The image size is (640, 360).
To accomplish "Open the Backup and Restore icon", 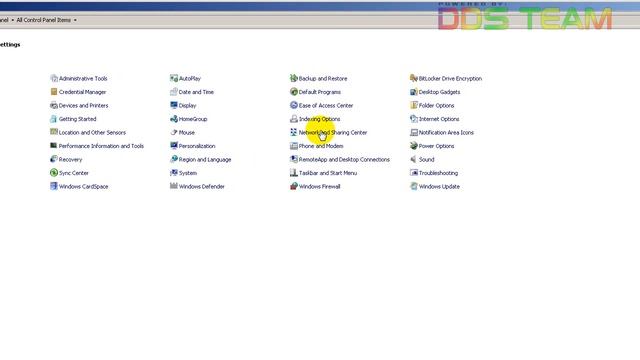I will [x=294, y=78].
